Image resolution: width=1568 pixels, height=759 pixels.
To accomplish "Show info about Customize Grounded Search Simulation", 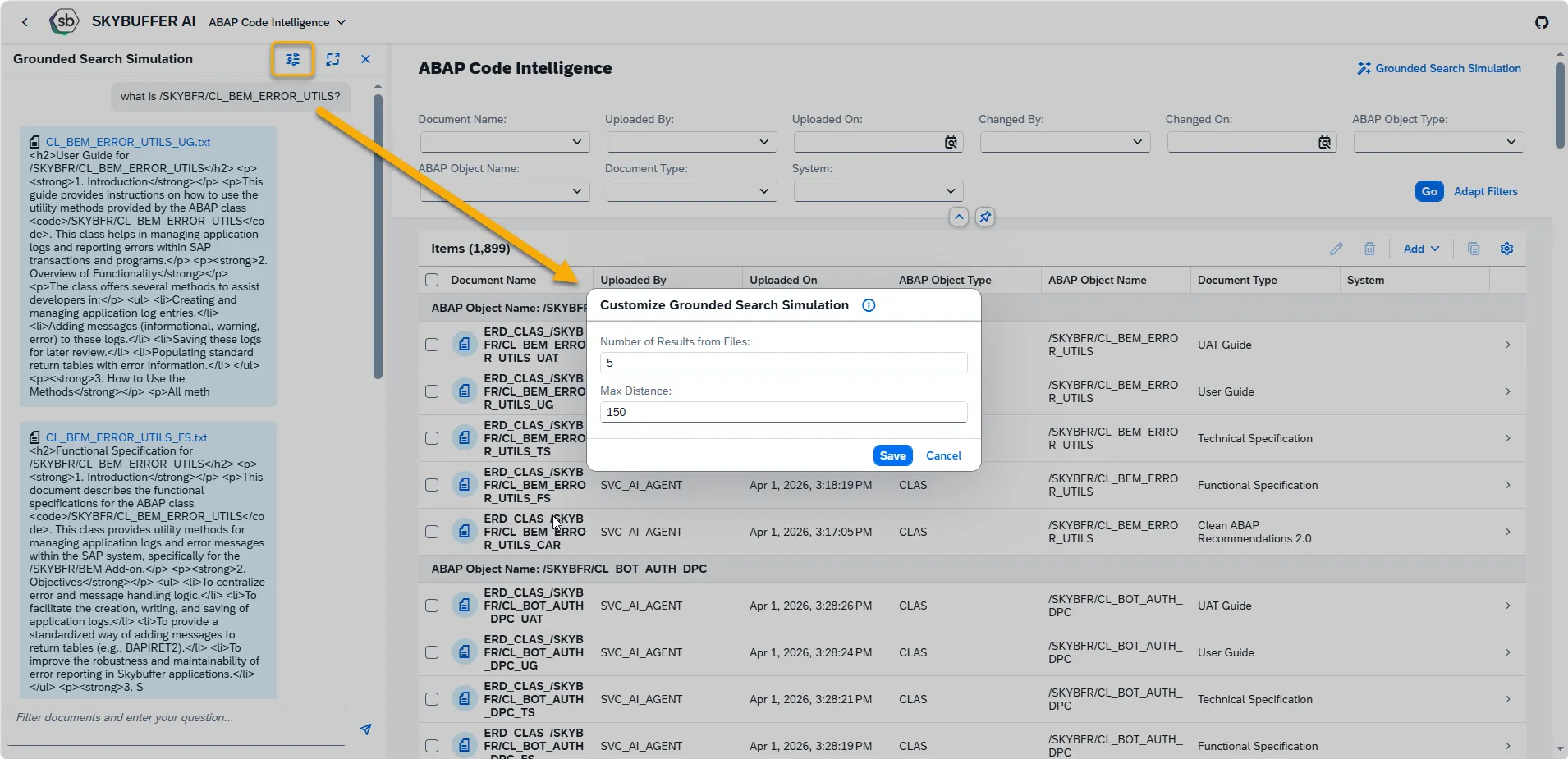I will click(x=869, y=305).
